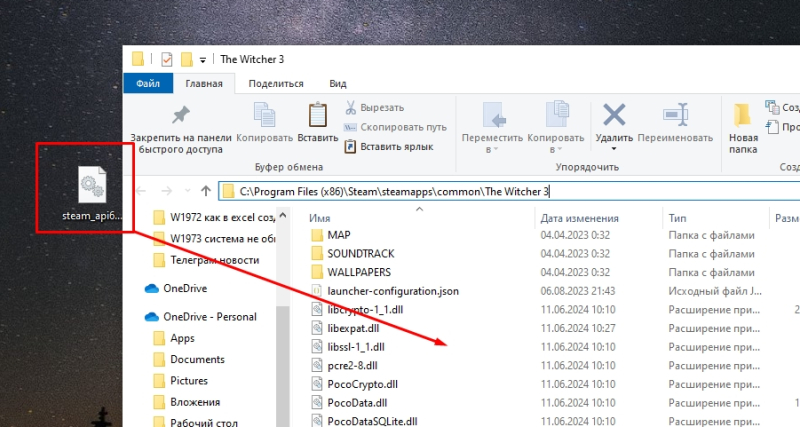Switch to the Поделиться ribbon tab
The height and width of the screenshot is (427, 800).
pyautogui.click(x=276, y=84)
